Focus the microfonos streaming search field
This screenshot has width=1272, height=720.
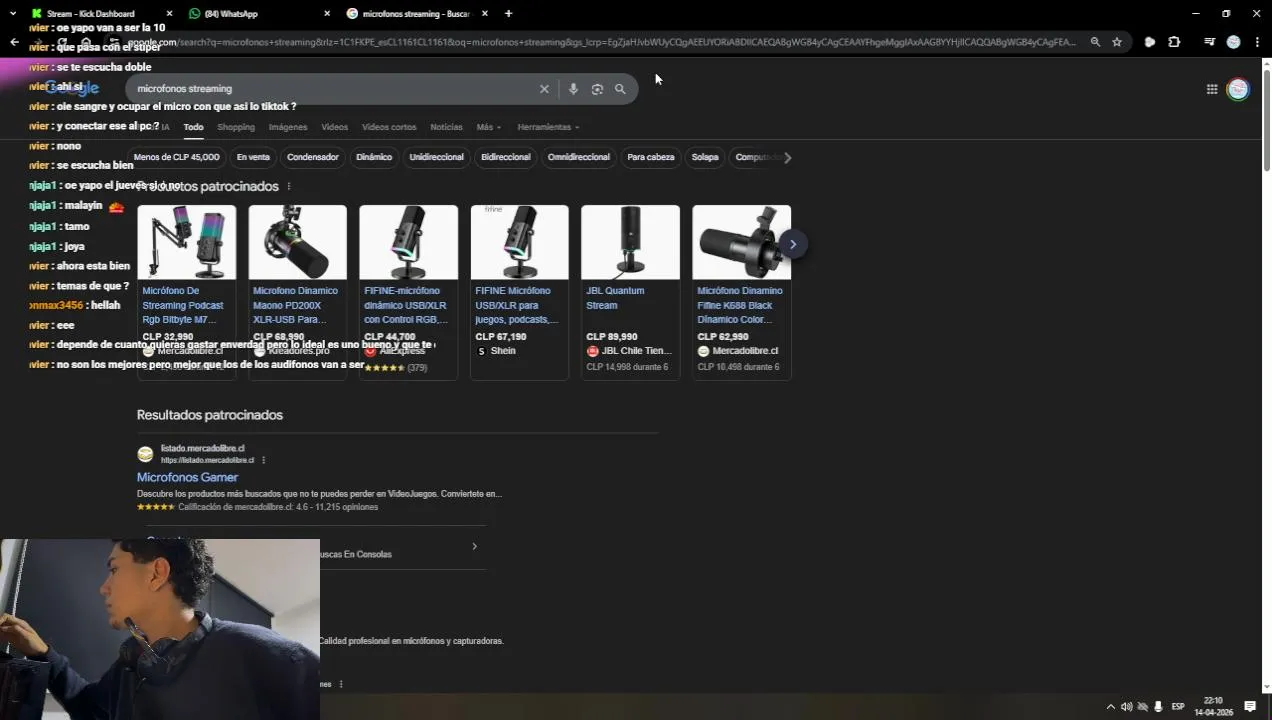pyautogui.click(x=335, y=89)
